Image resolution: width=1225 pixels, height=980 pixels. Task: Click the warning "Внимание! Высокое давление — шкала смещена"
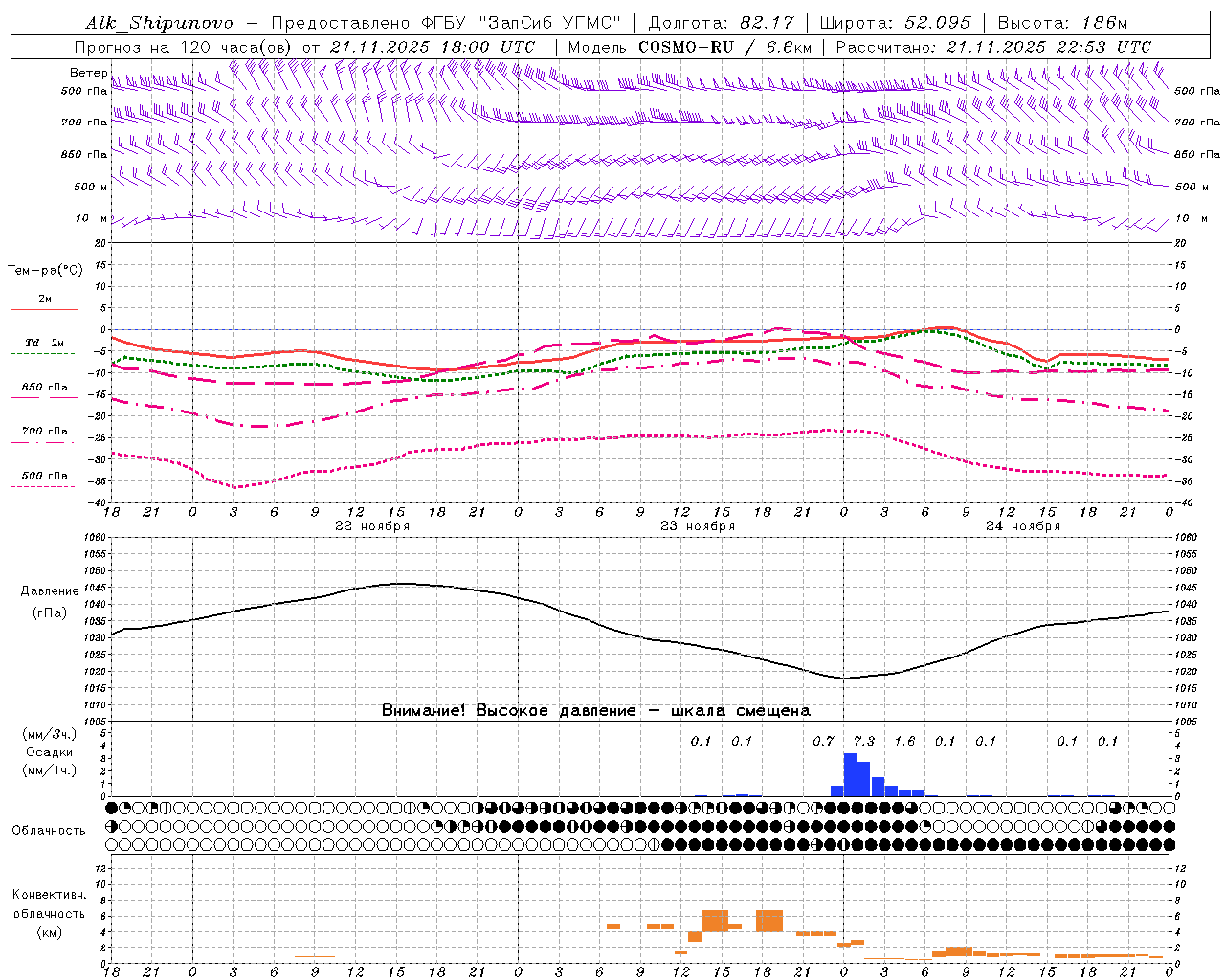coord(596,711)
